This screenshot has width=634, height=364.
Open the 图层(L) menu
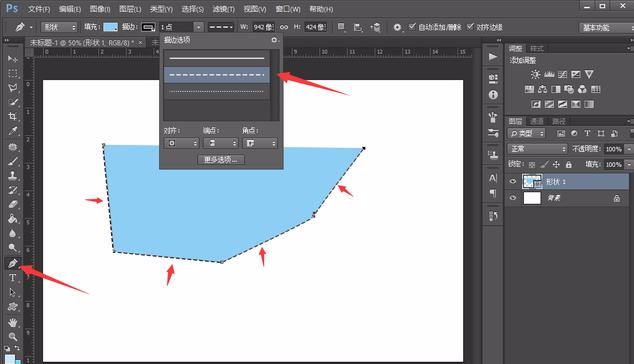(x=130, y=8)
